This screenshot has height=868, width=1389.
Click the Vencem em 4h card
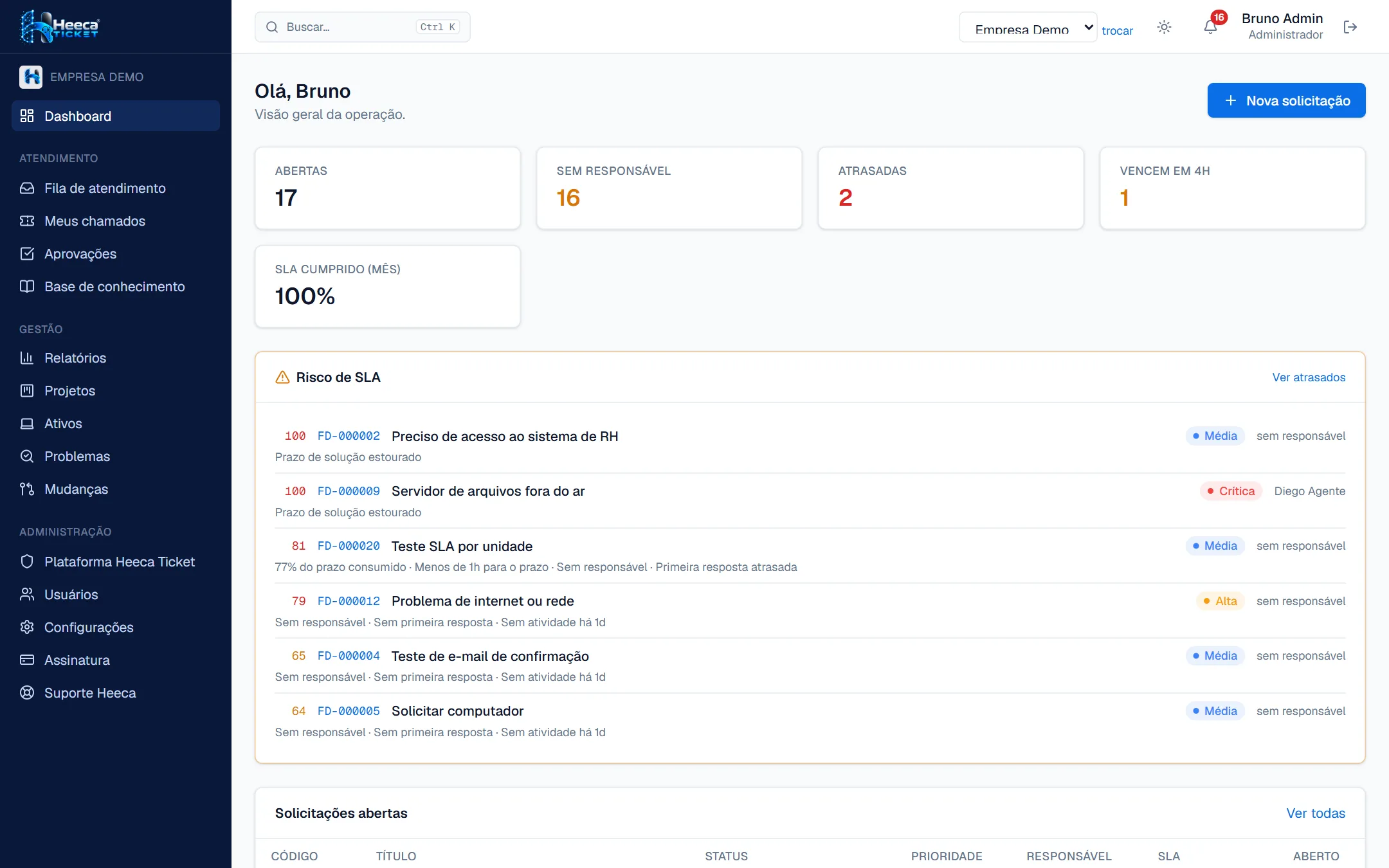(1233, 188)
